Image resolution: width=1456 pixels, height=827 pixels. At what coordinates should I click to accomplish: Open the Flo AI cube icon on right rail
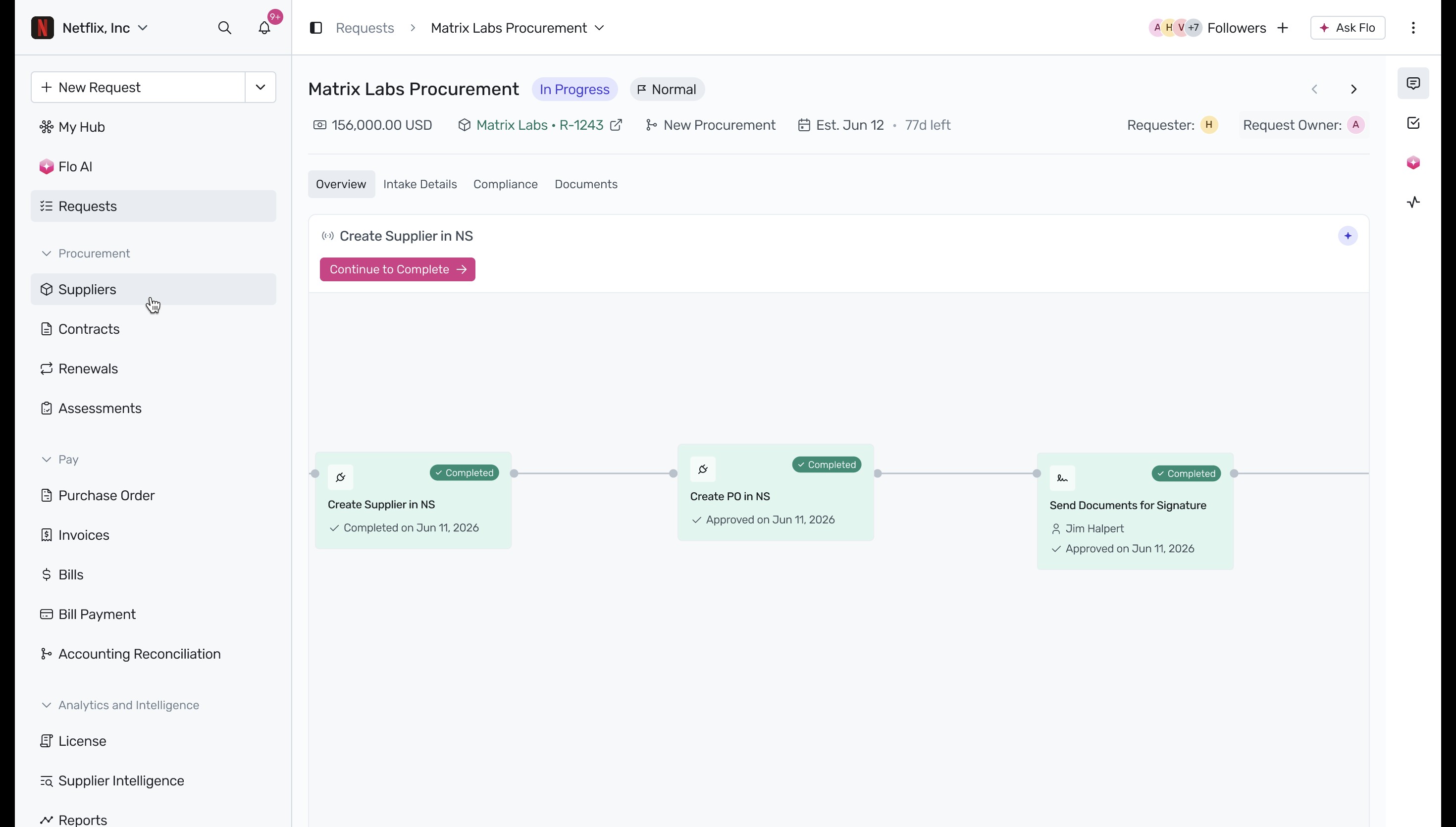1413,163
